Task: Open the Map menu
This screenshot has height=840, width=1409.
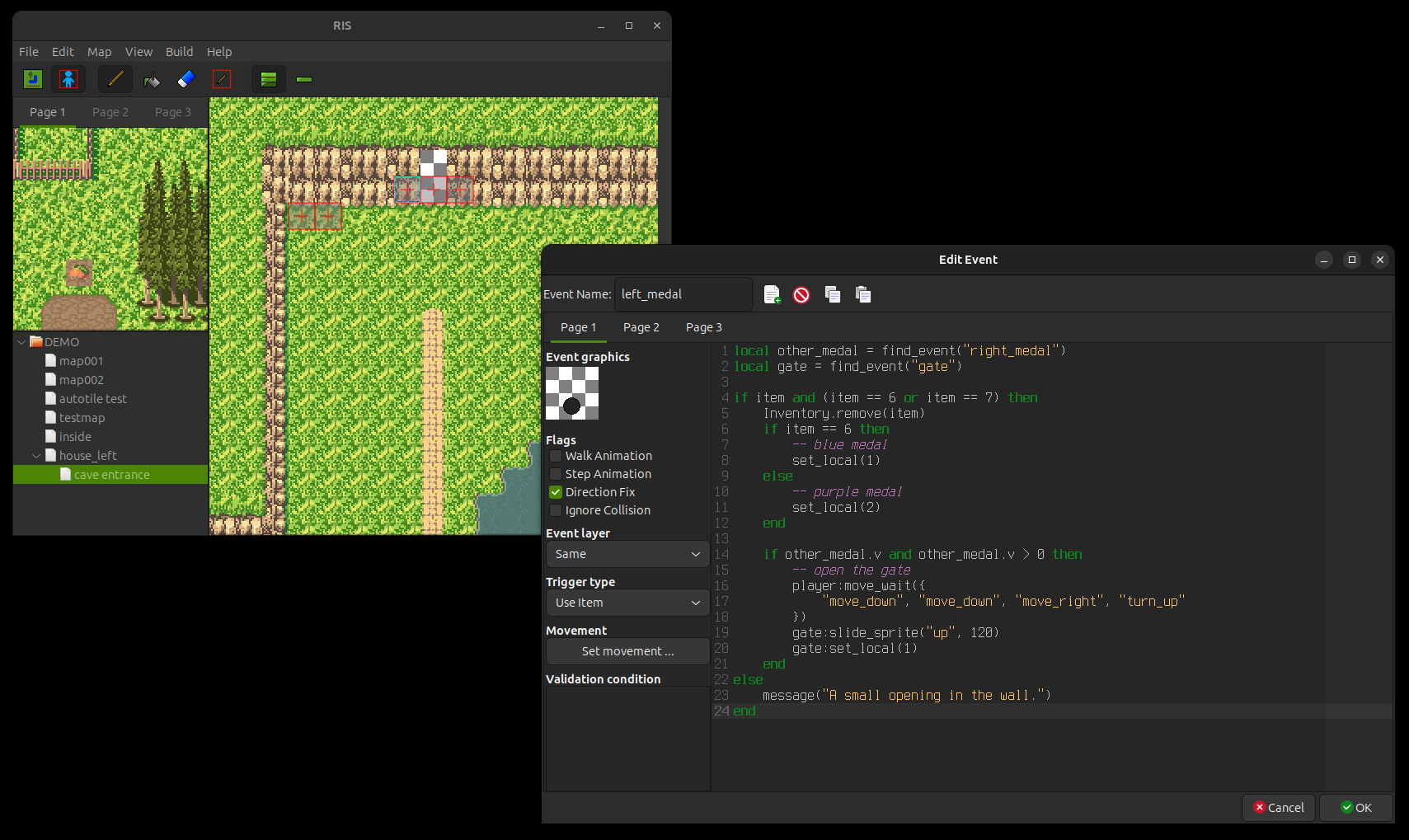Action: 100,51
